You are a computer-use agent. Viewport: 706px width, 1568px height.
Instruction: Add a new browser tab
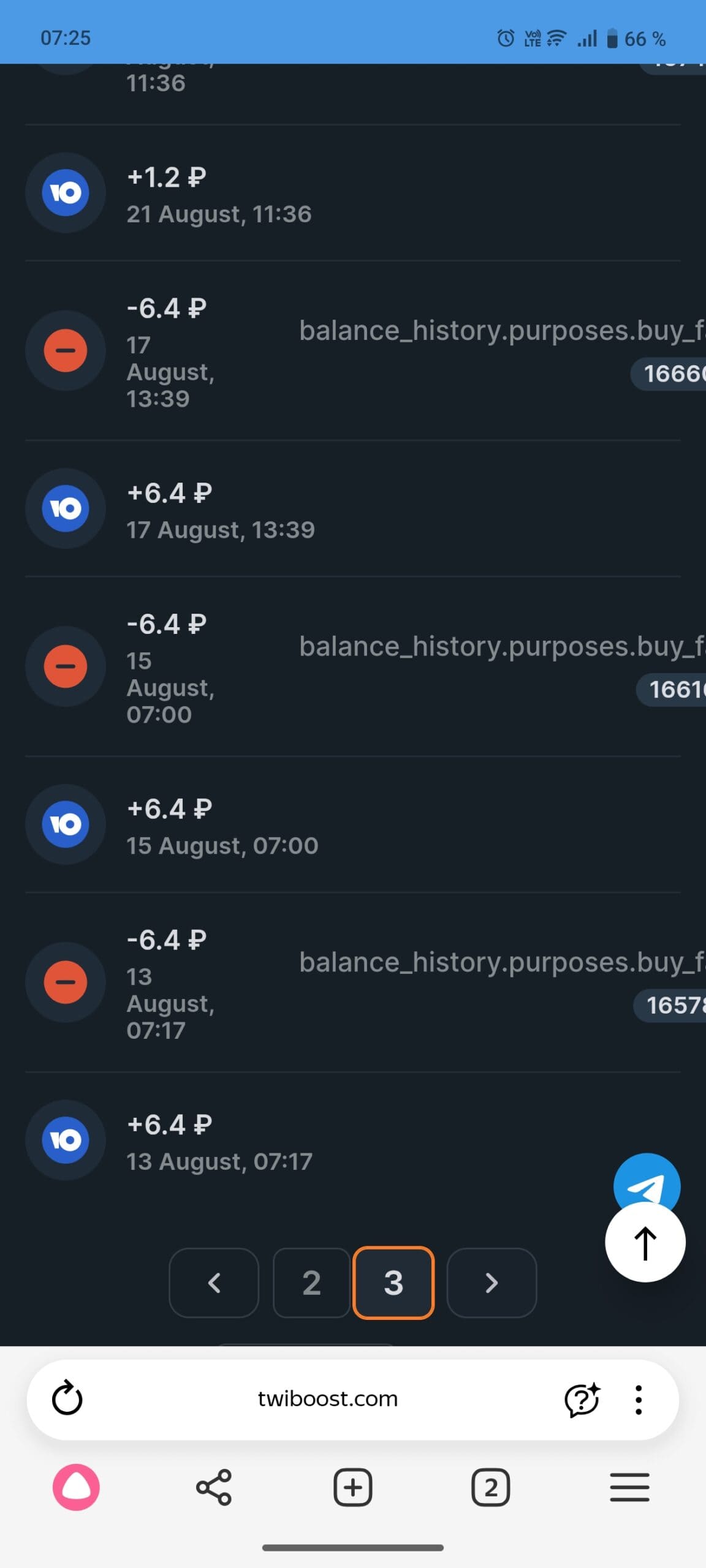point(353,1487)
